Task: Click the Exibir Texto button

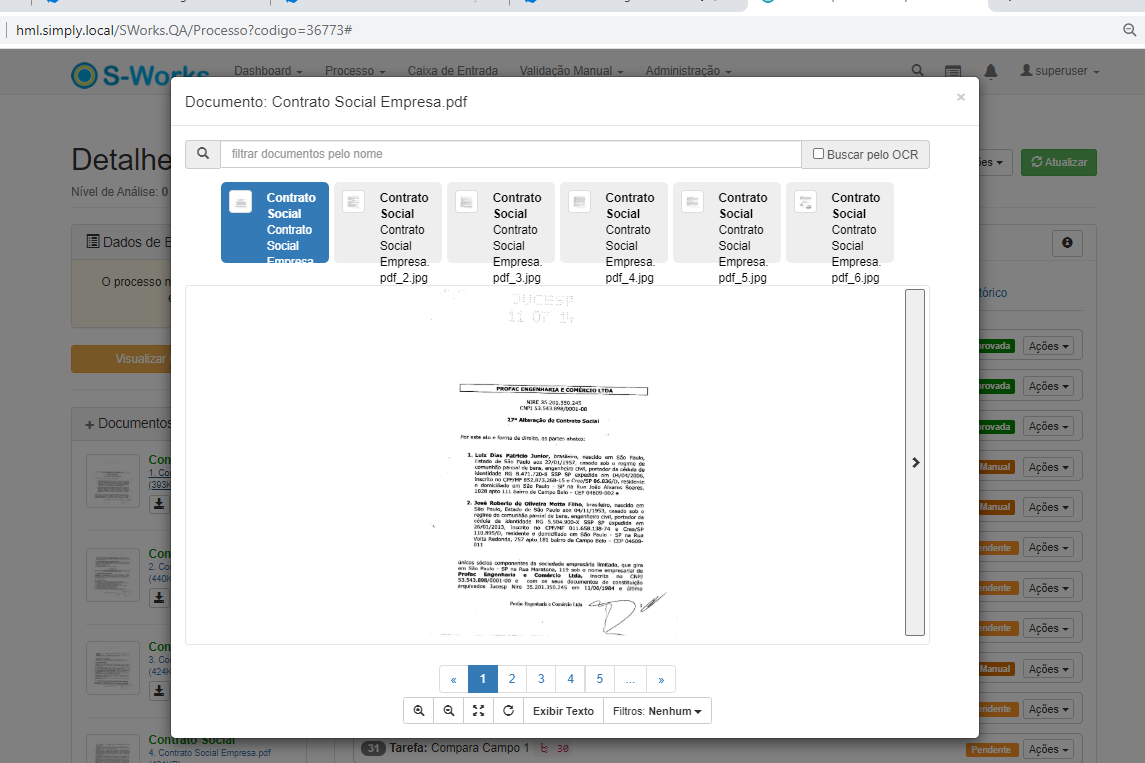Action: 563,710
